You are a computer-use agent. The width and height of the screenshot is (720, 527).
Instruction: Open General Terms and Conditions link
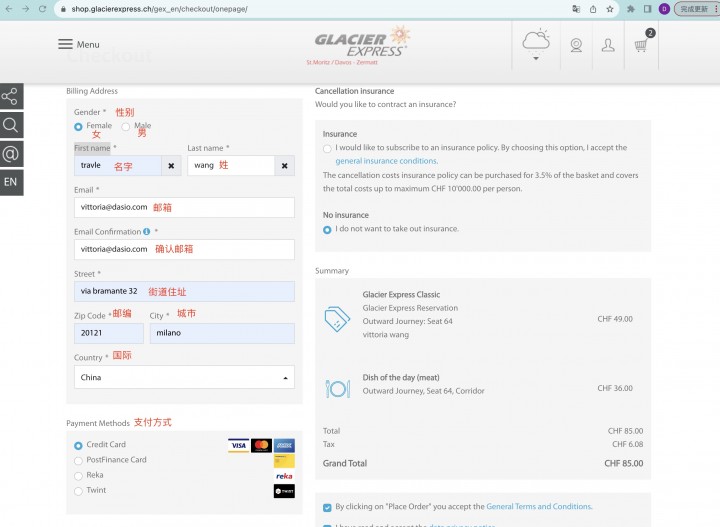[x=539, y=506]
